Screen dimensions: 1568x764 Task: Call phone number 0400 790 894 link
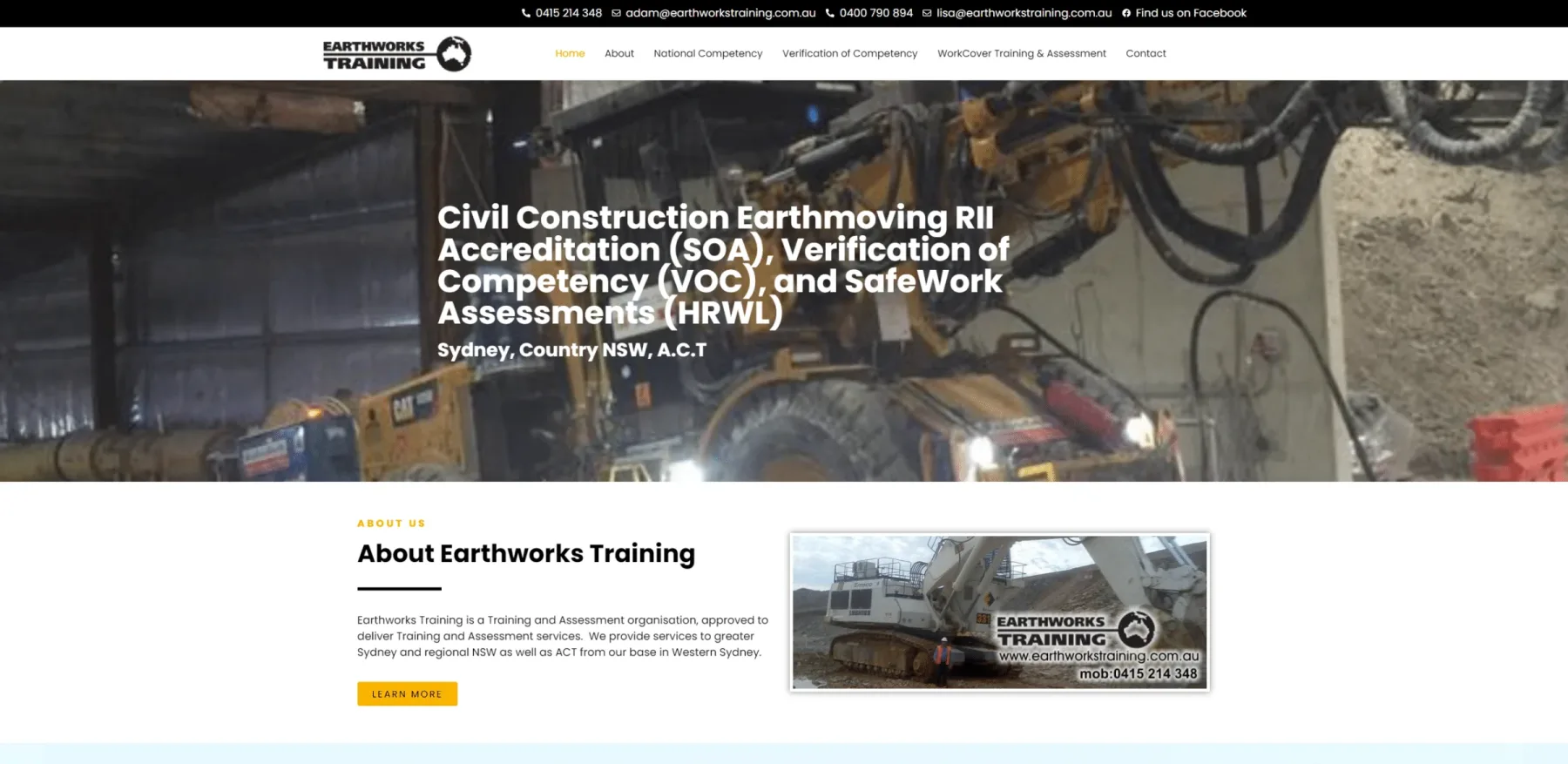point(876,13)
